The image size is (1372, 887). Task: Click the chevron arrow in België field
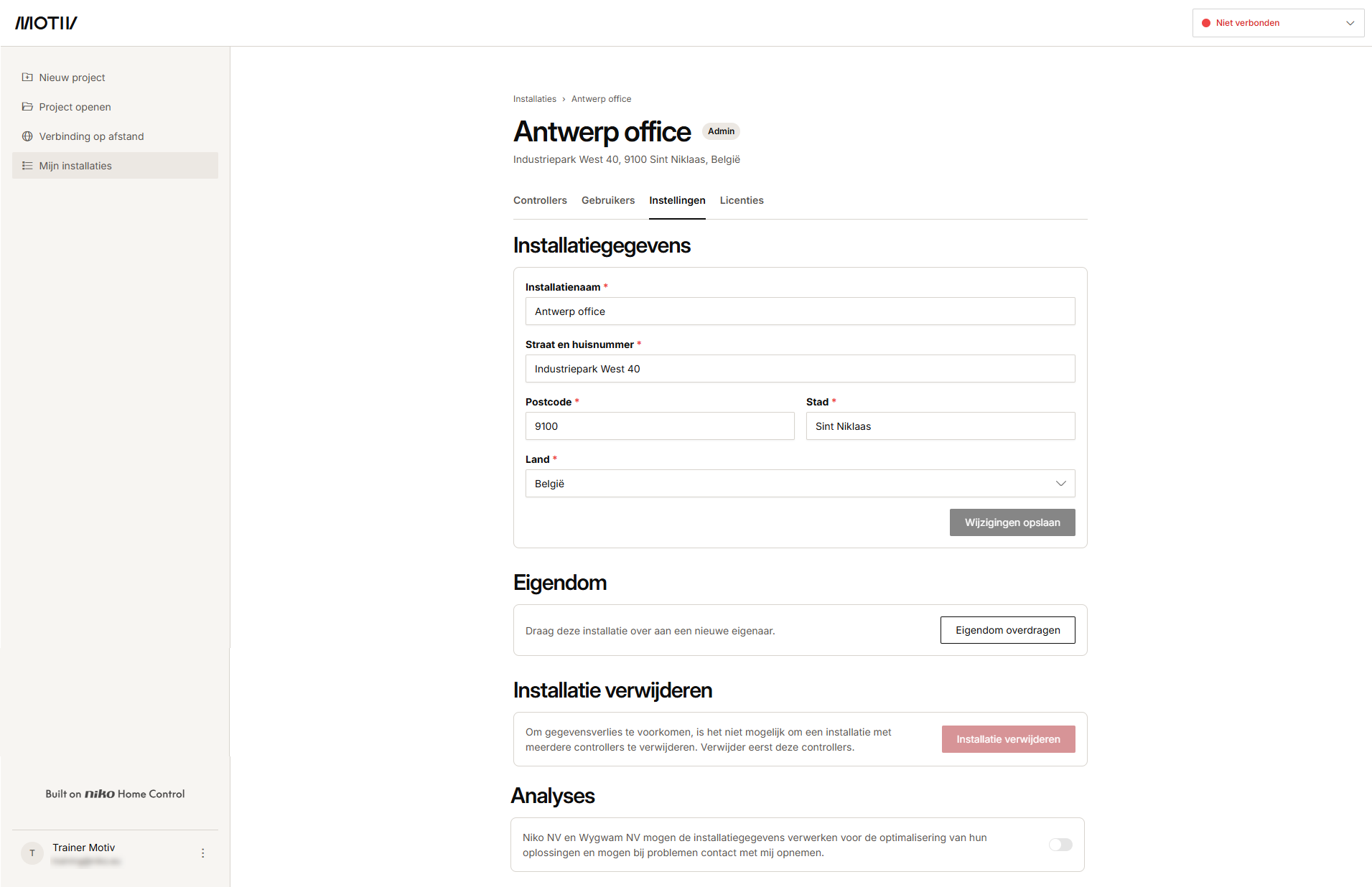click(1060, 484)
